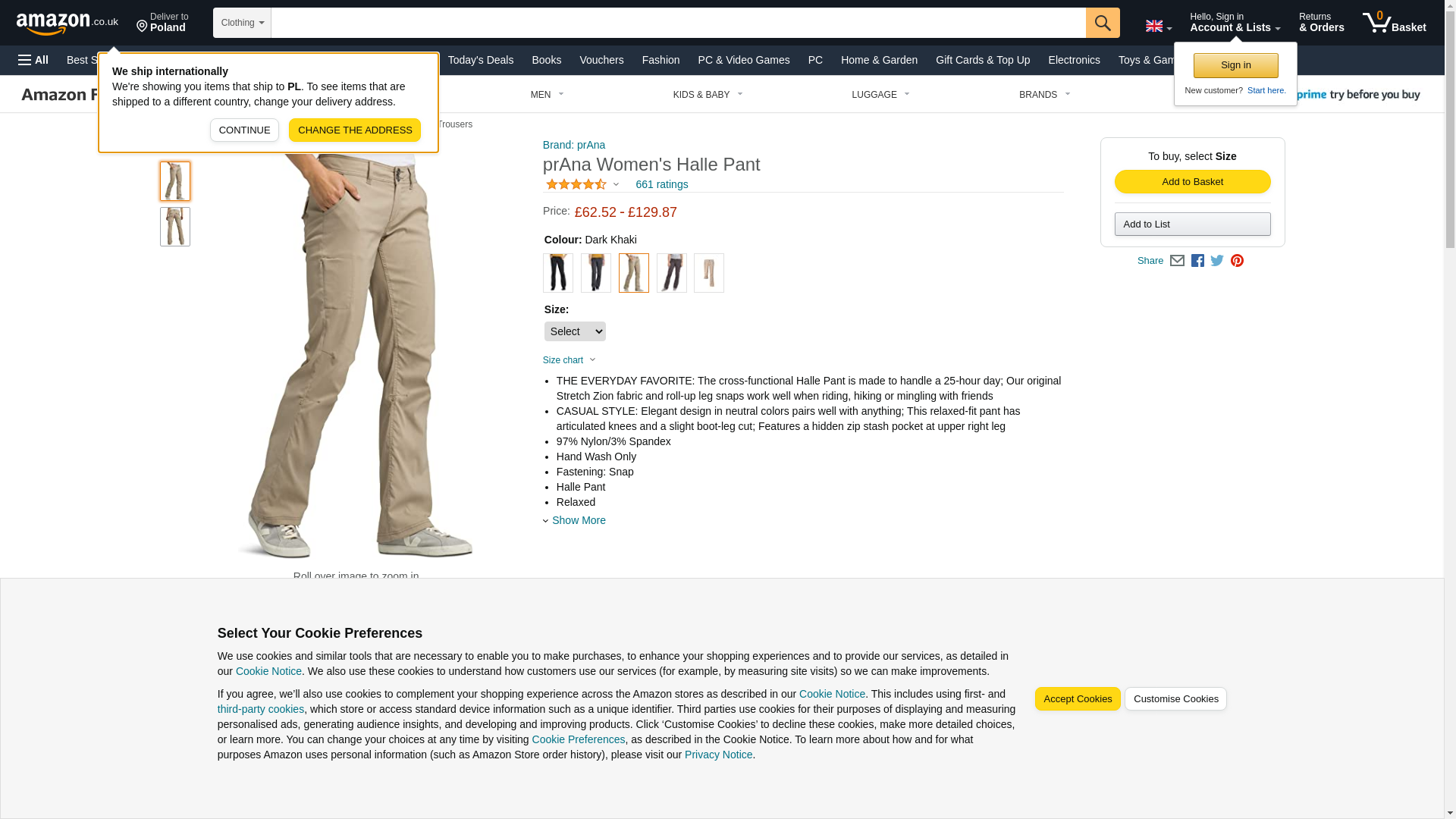1456x819 pixels.
Task: Open Today's Deals in navigation
Action: click(x=481, y=60)
